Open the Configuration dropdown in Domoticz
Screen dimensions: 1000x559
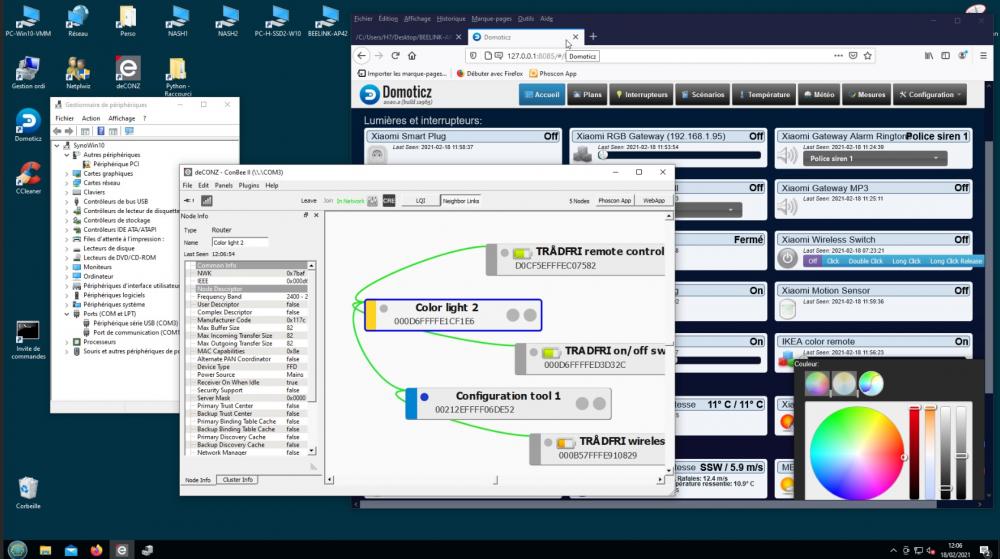coord(930,94)
